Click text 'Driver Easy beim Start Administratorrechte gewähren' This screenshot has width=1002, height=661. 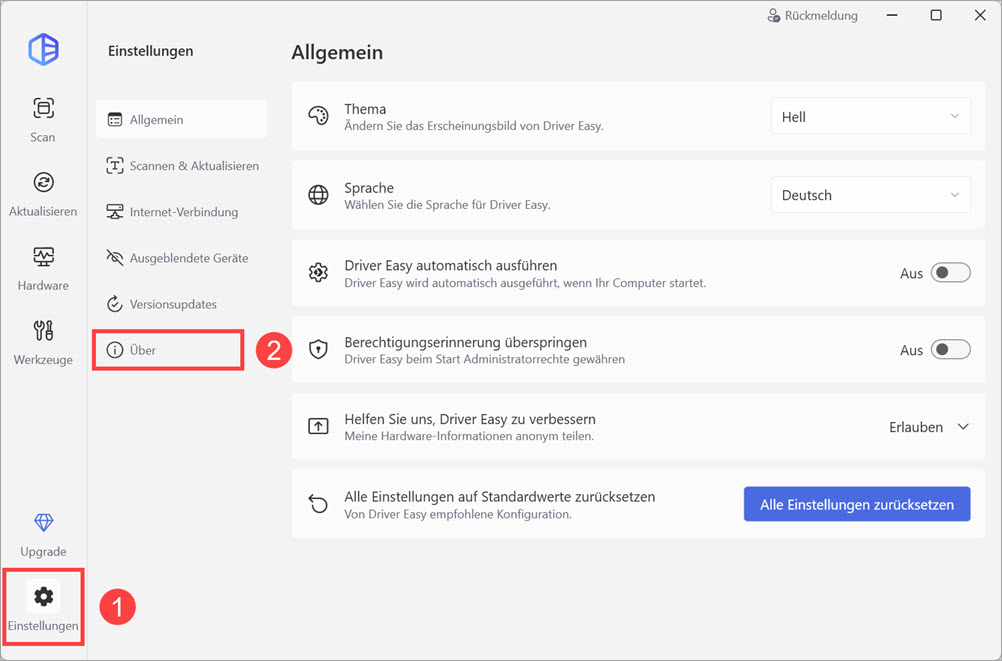484,359
